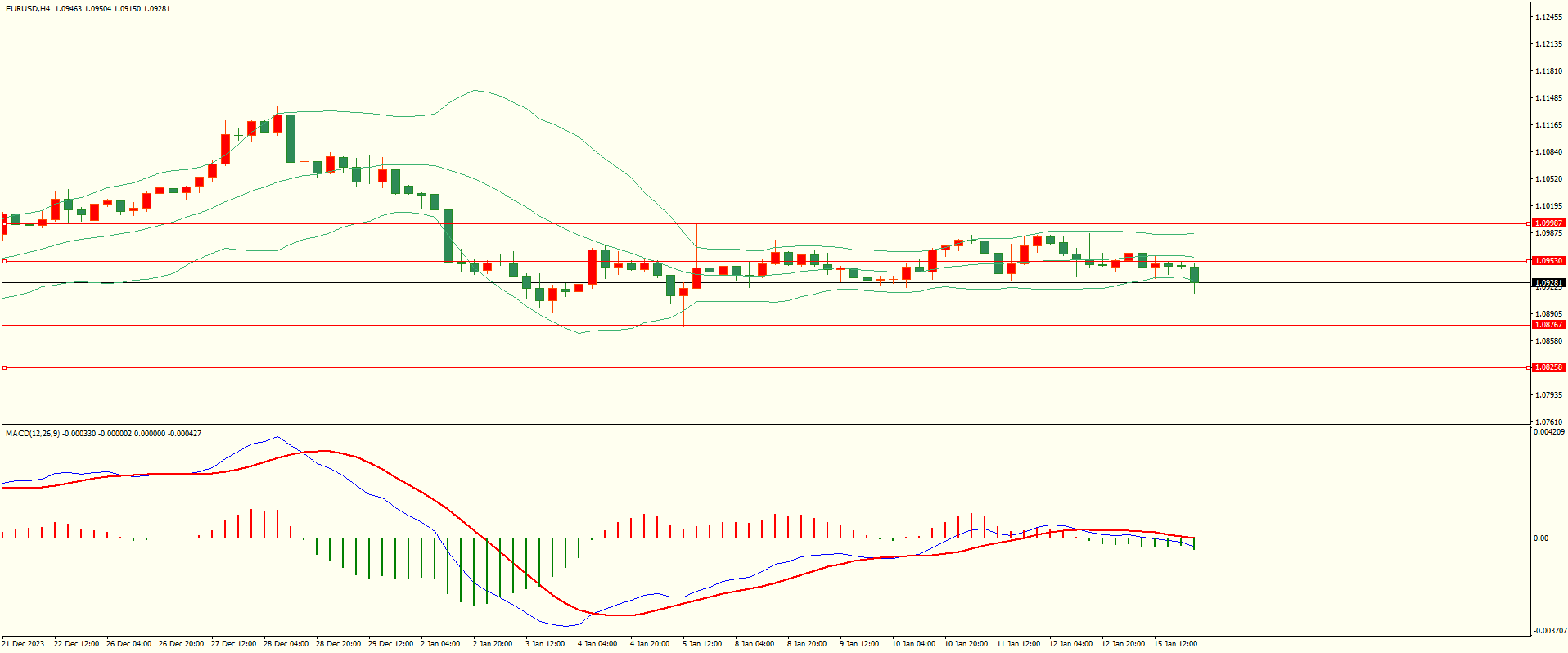Click the 1.12455 price scale label
Viewport: 1568px width, 653px height.
pyautogui.click(x=1548, y=17)
